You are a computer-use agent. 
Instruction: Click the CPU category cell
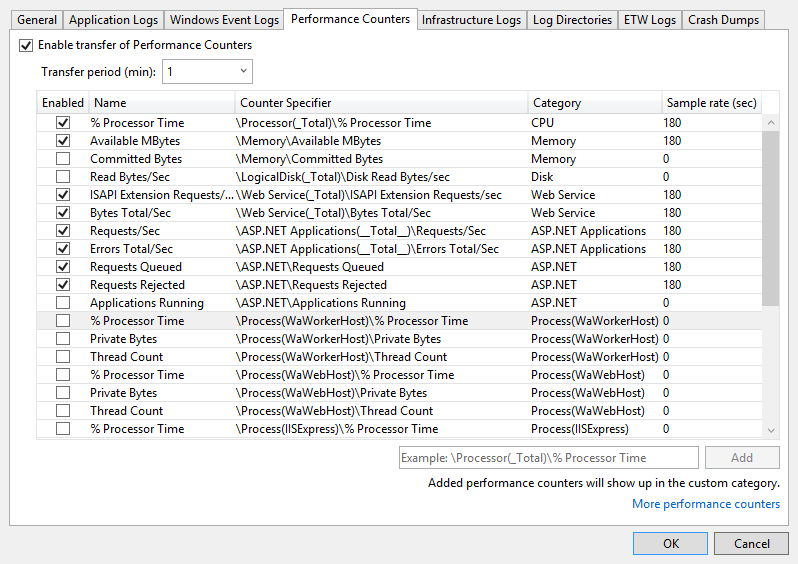pyautogui.click(x=542, y=123)
